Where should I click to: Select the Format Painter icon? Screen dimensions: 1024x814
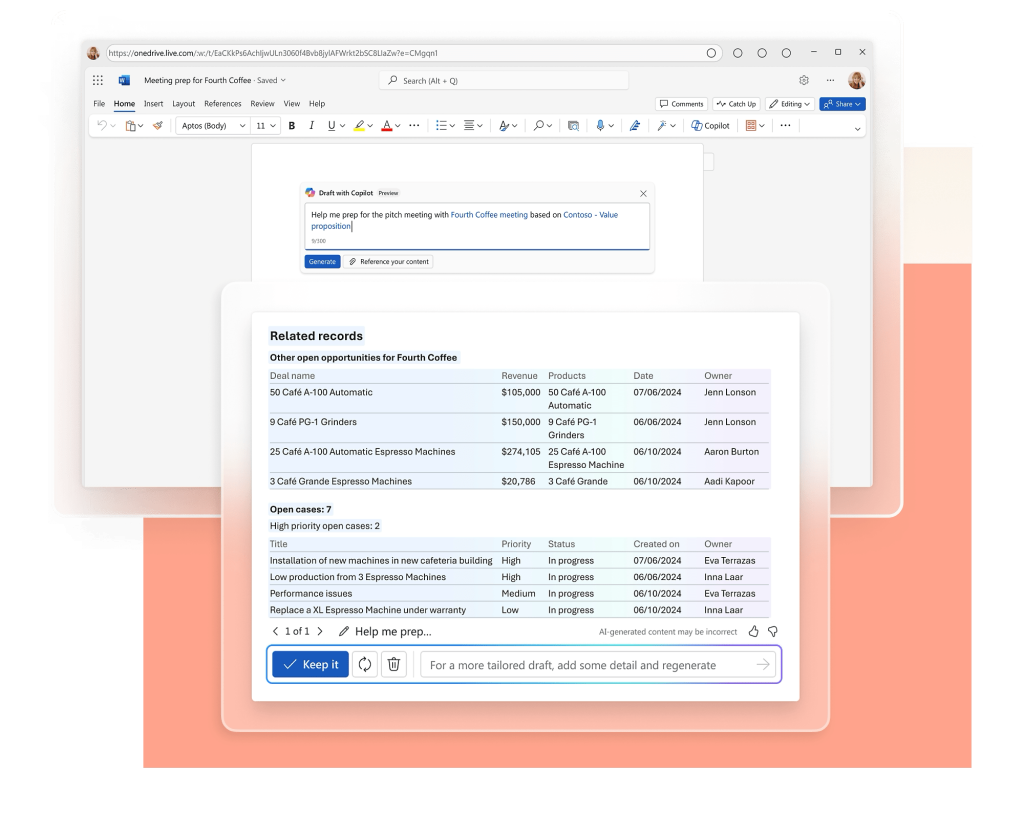pyautogui.click(x=158, y=125)
